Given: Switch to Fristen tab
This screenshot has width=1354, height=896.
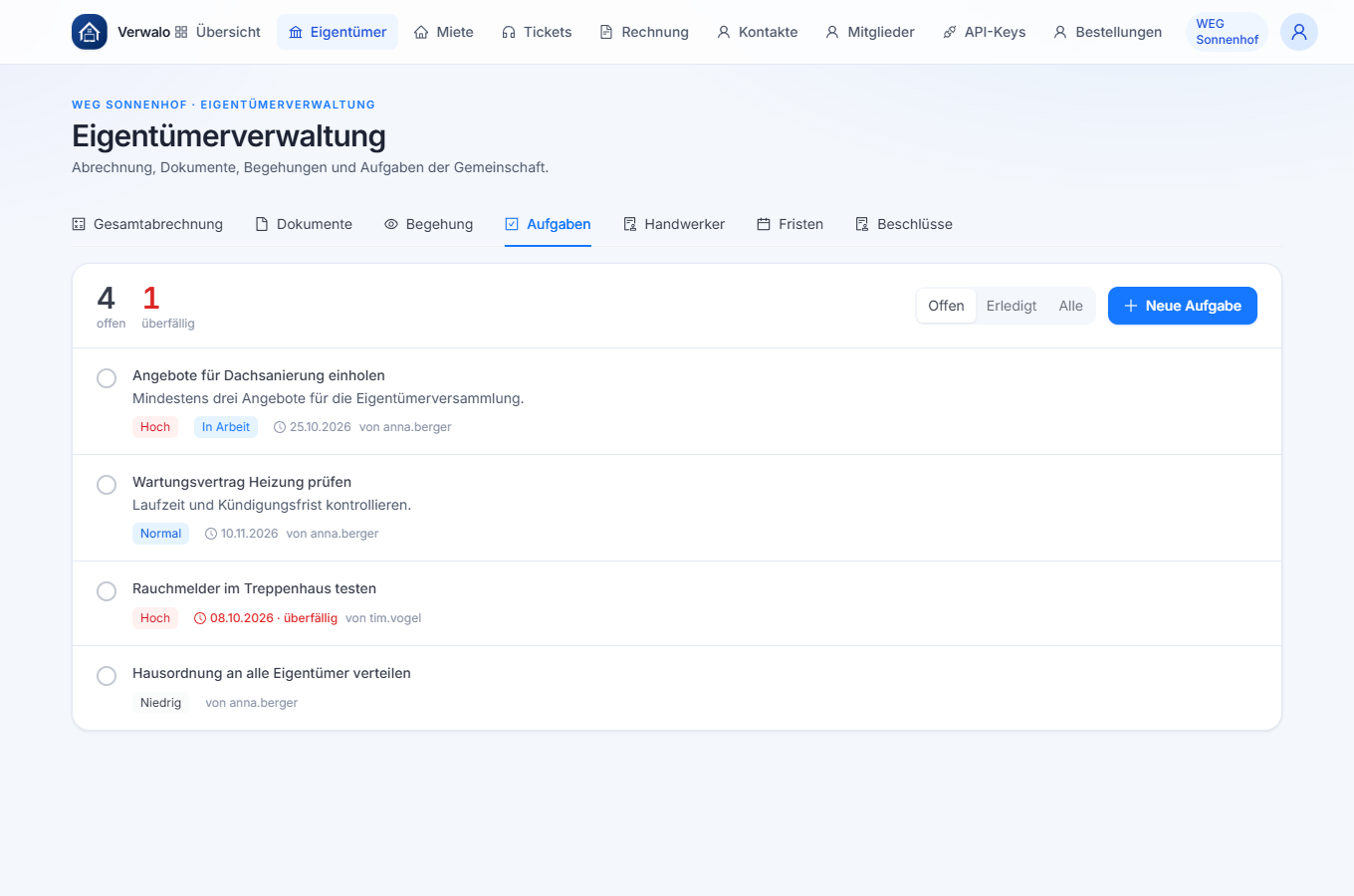Looking at the screenshot, I should click(x=790, y=224).
